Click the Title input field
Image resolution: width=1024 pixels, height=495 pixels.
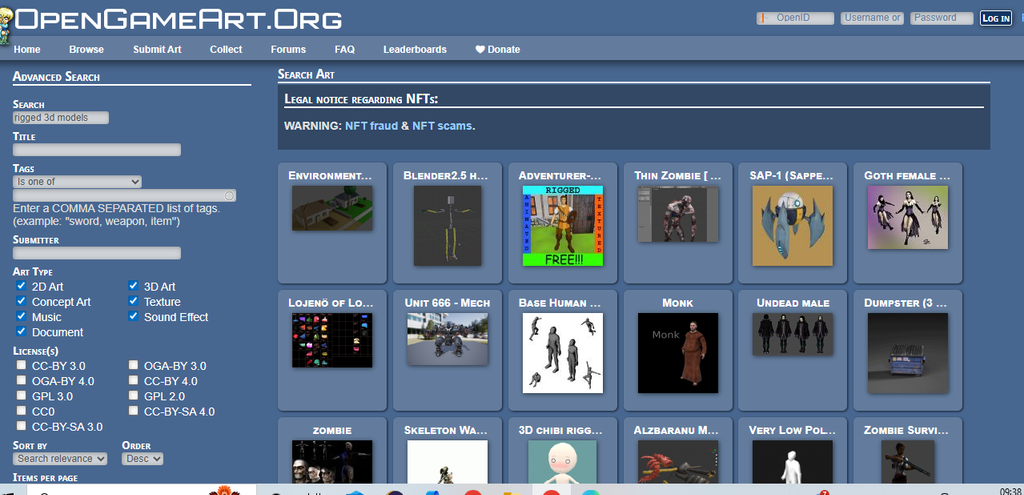(x=97, y=150)
